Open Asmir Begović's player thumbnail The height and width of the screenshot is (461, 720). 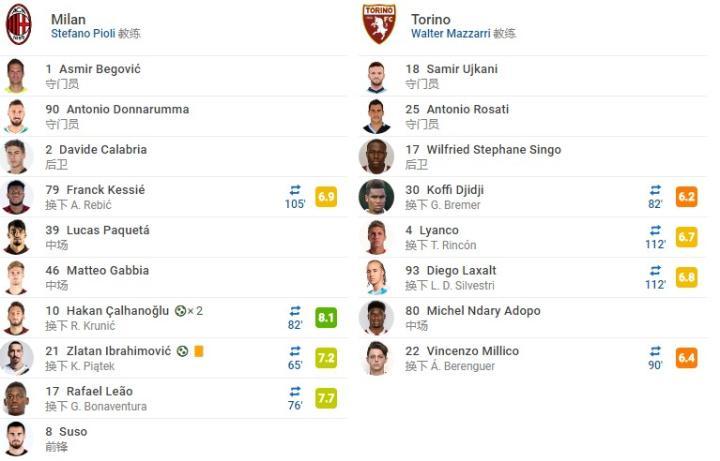tap(17, 76)
